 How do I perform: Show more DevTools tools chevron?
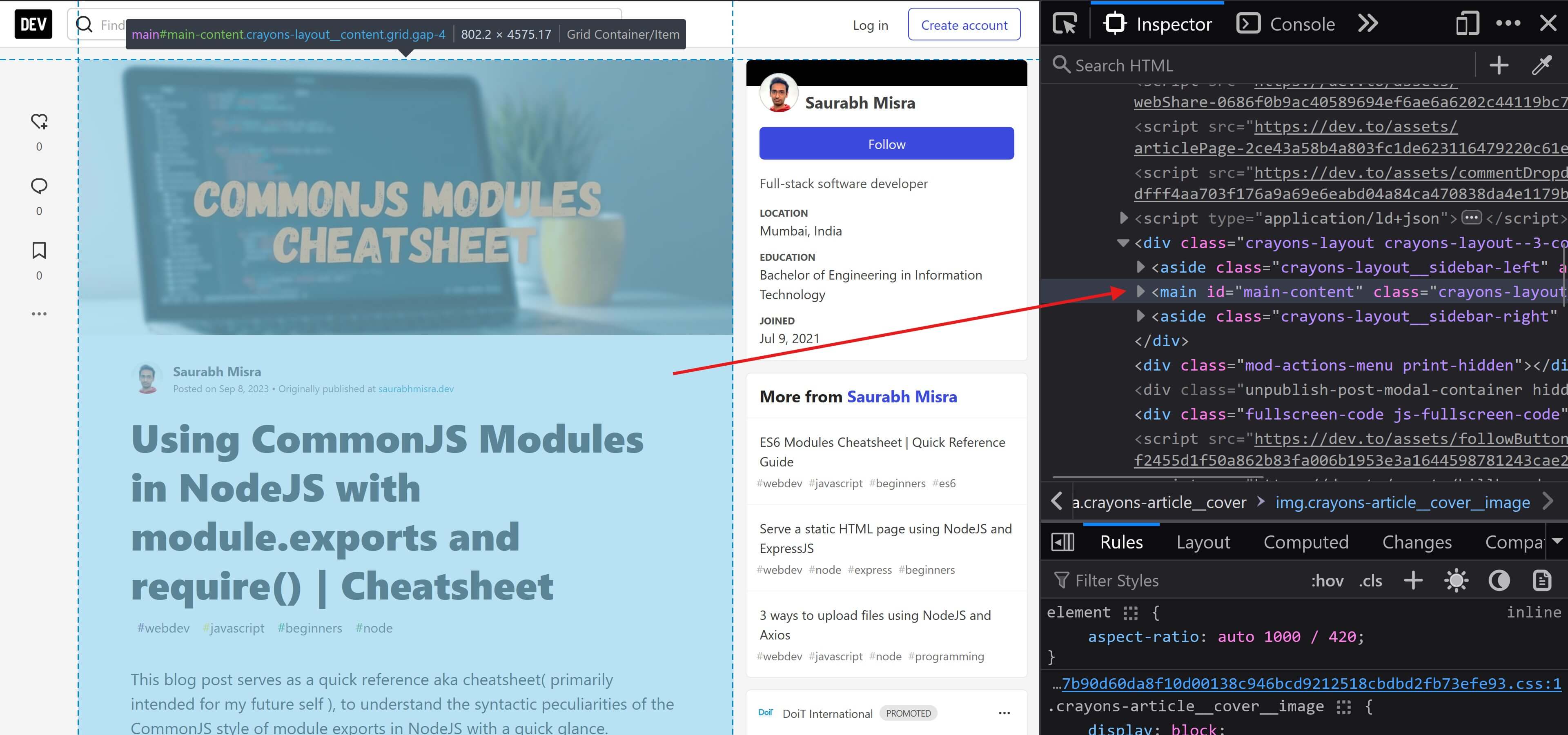coord(1368,24)
